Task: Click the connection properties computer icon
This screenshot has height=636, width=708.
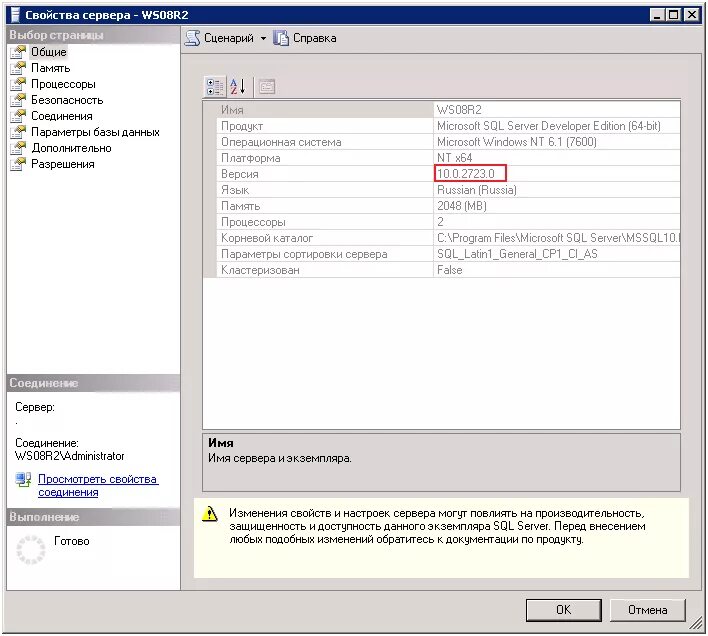Action: coord(23,479)
